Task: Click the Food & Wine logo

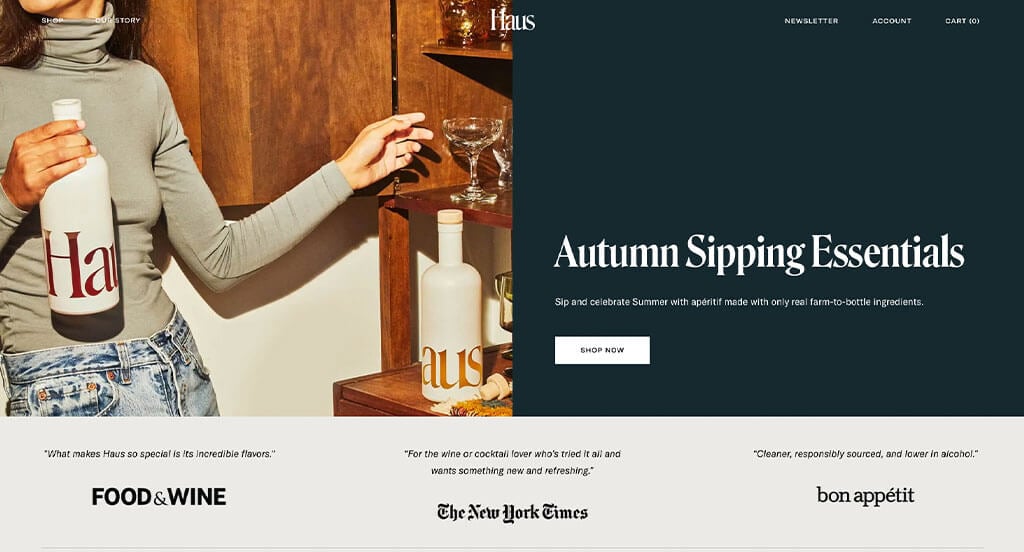Action: pos(159,496)
